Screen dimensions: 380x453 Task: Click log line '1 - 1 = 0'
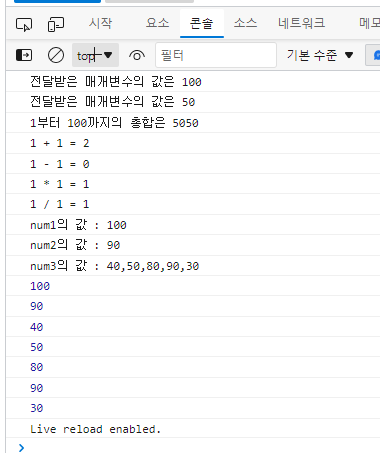60,164
